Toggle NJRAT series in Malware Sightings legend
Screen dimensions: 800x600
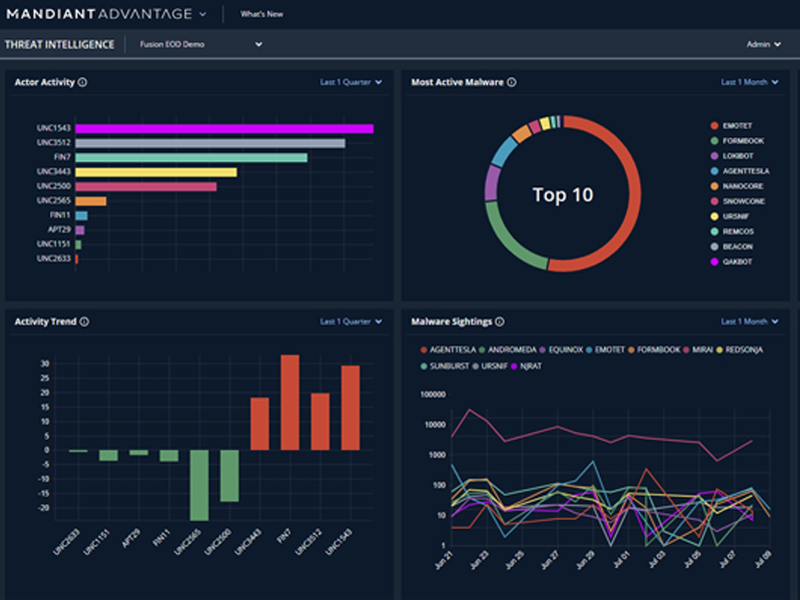pos(527,366)
